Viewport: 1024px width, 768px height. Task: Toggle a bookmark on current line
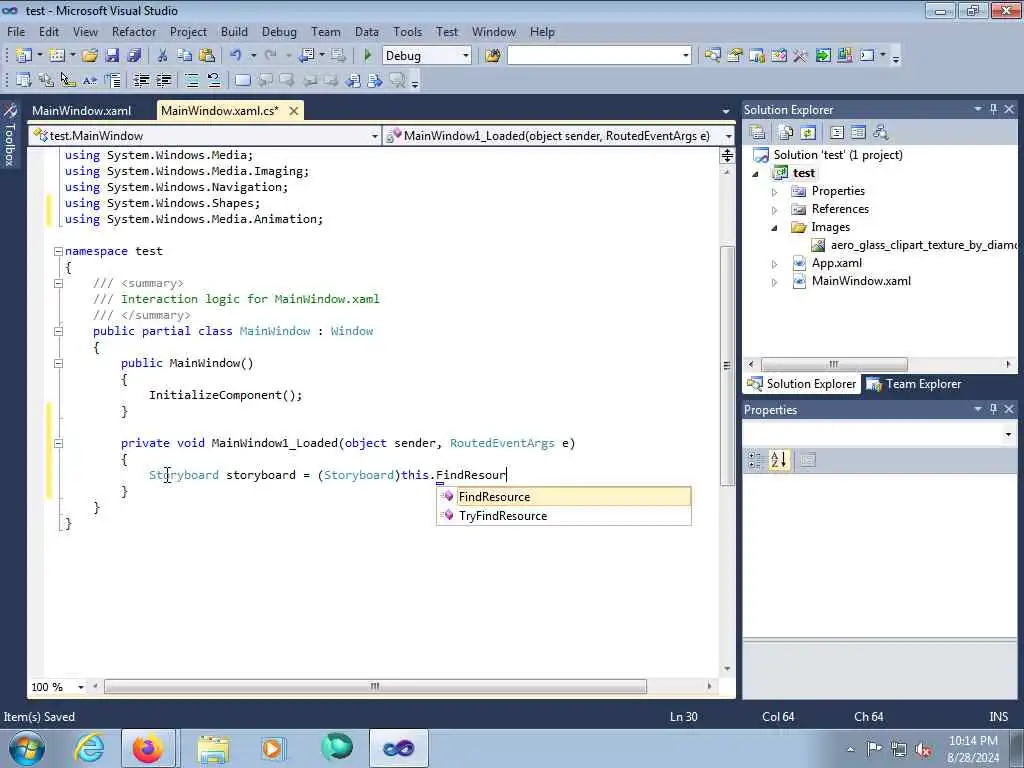[x=242, y=80]
